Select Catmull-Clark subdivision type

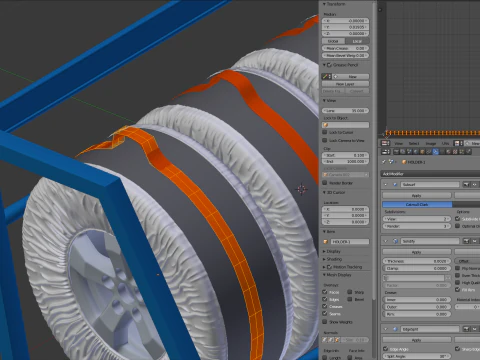[417, 204]
